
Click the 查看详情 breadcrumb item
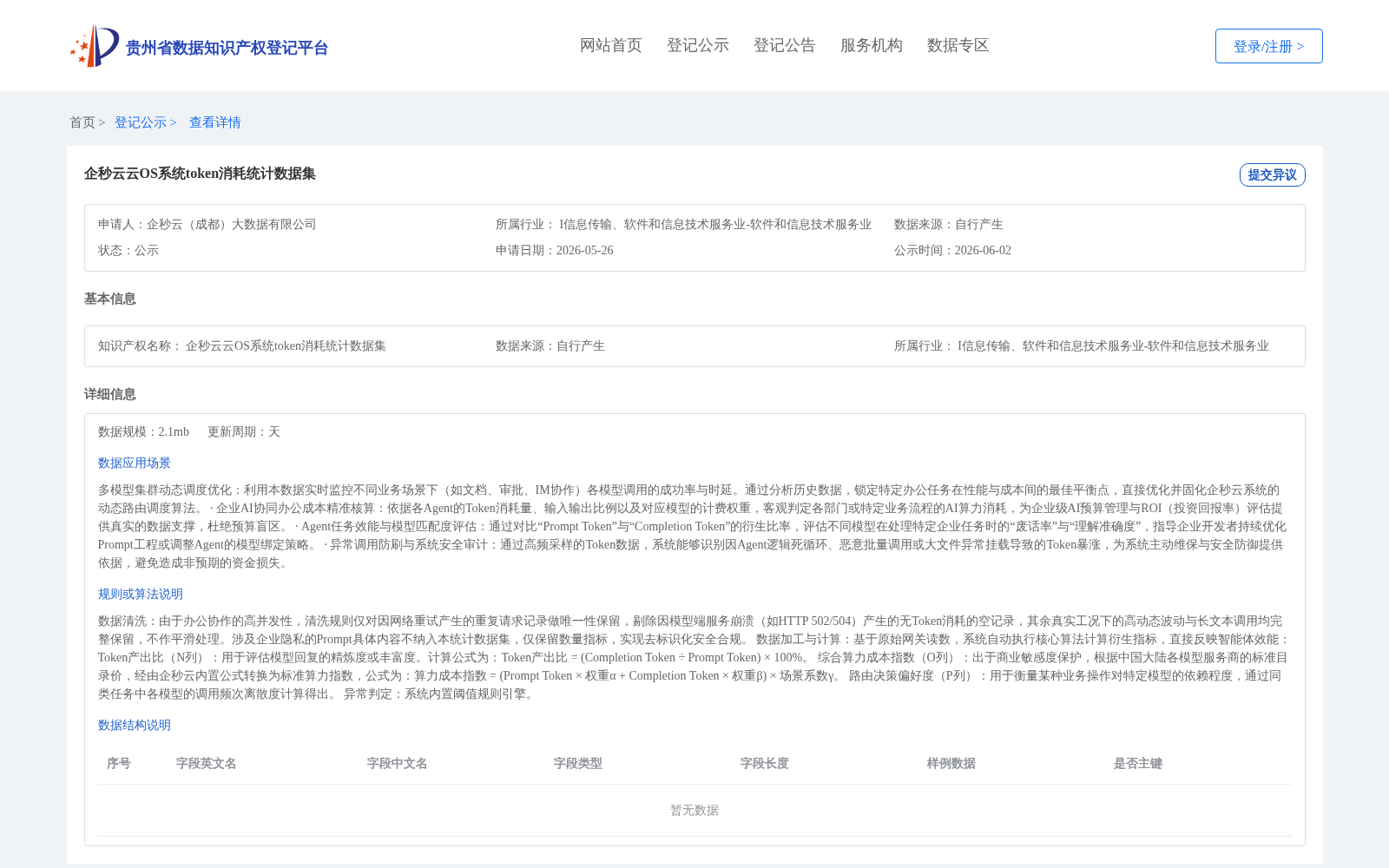click(215, 122)
